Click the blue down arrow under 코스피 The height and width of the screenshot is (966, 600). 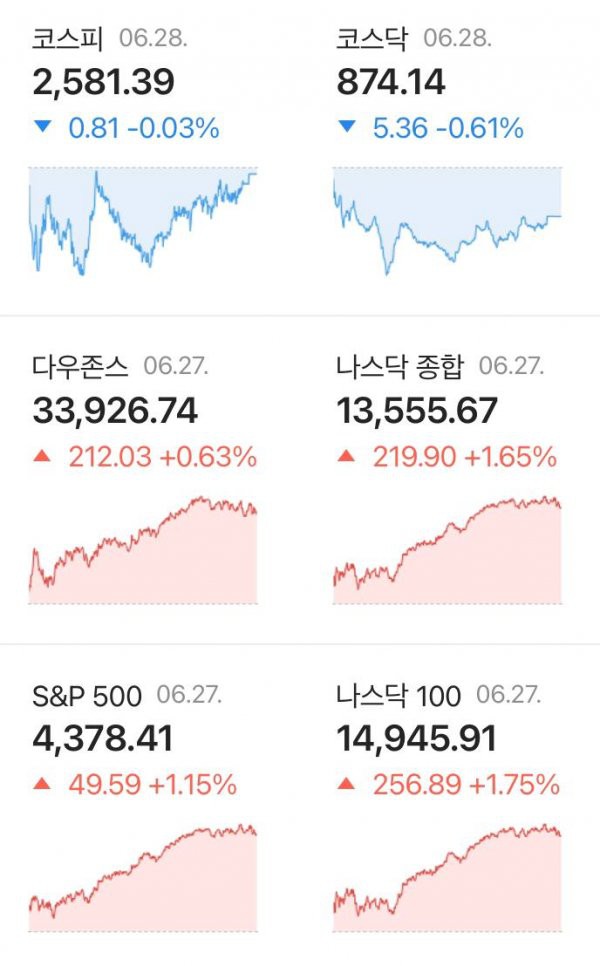click(43, 127)
